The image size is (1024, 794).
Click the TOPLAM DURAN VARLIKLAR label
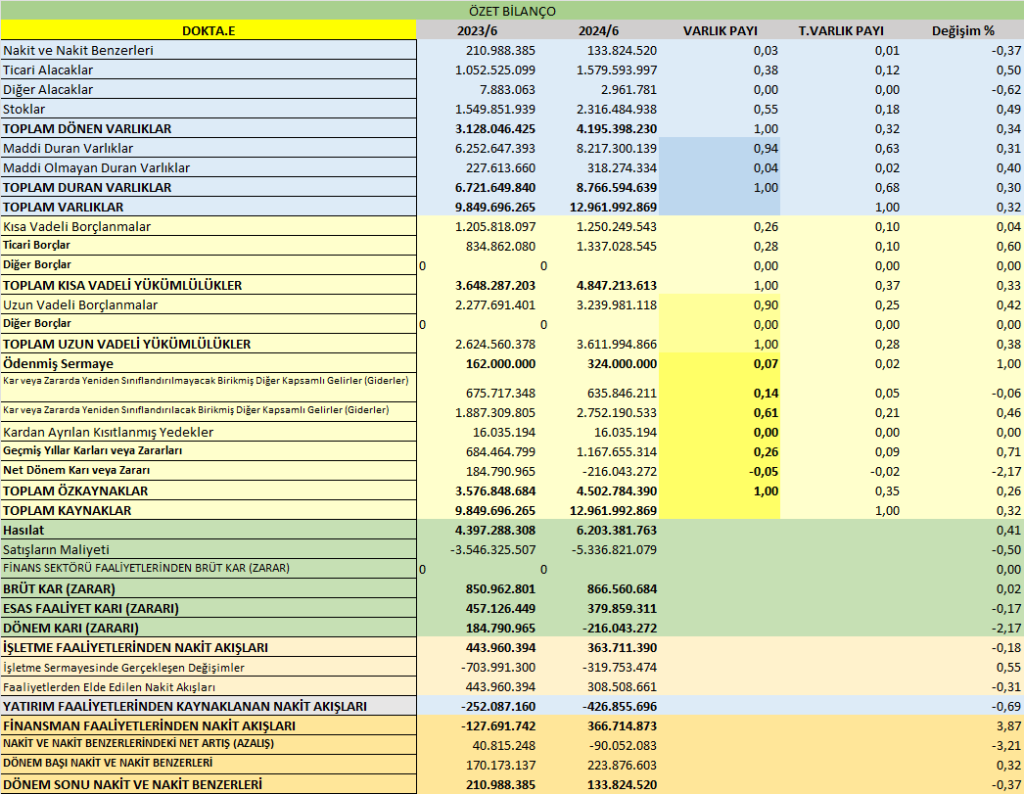point(208,187)
